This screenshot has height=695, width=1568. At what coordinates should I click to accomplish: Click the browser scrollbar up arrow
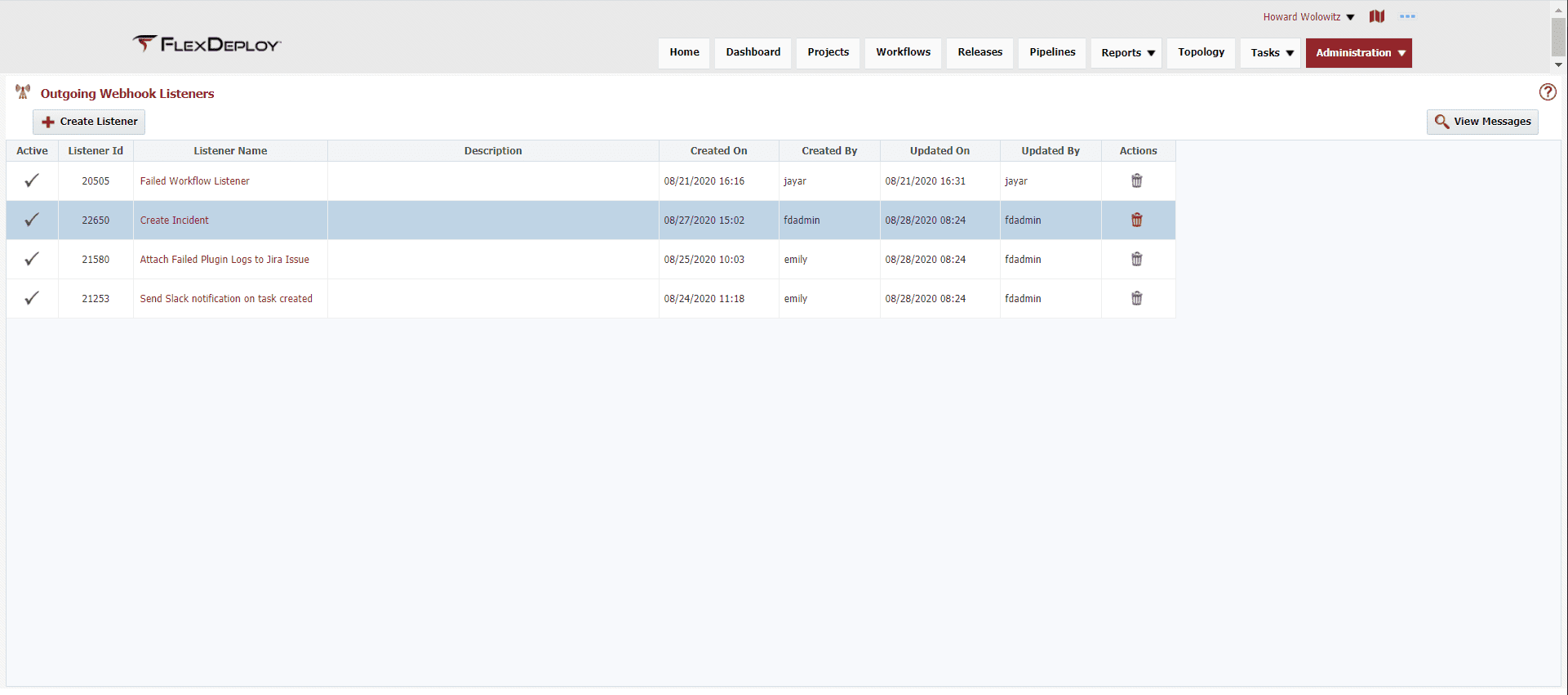coord(1558,10)
